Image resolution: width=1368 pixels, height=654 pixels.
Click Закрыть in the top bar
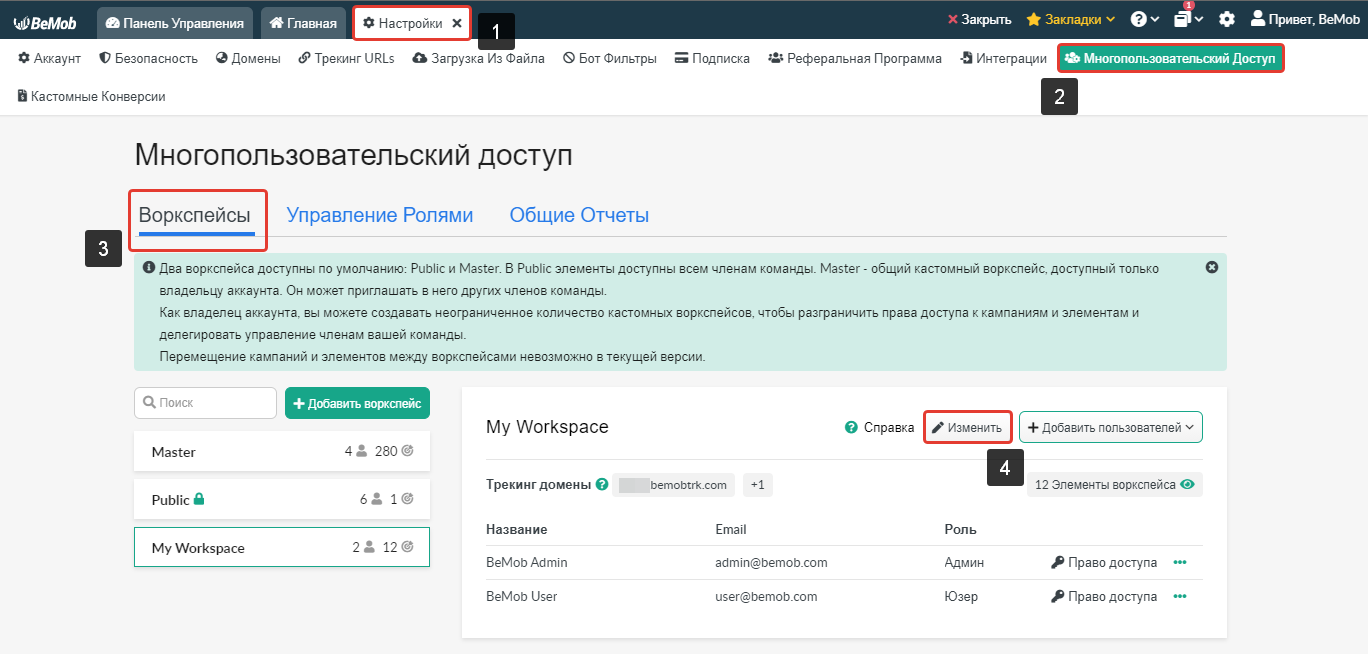tap(979, 20)
